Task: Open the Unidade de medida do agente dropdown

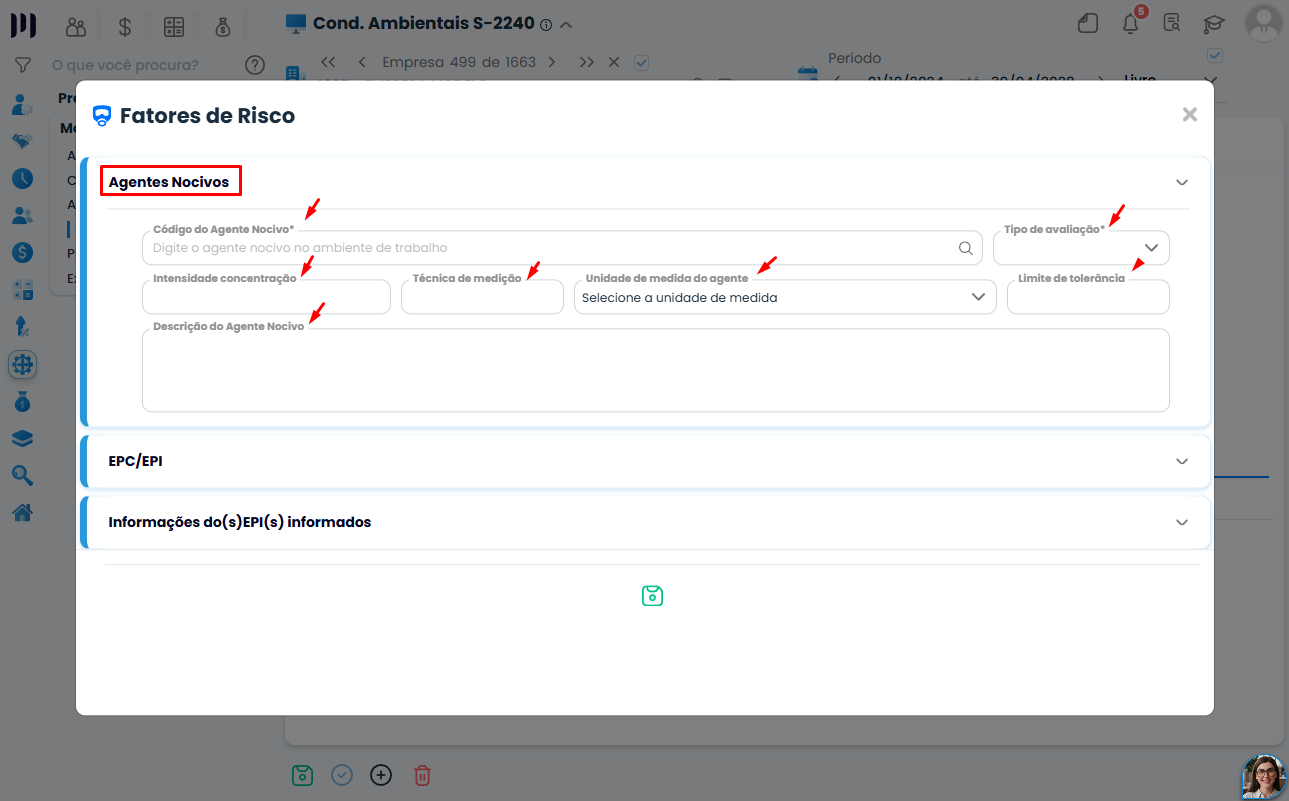Action: 785,297
